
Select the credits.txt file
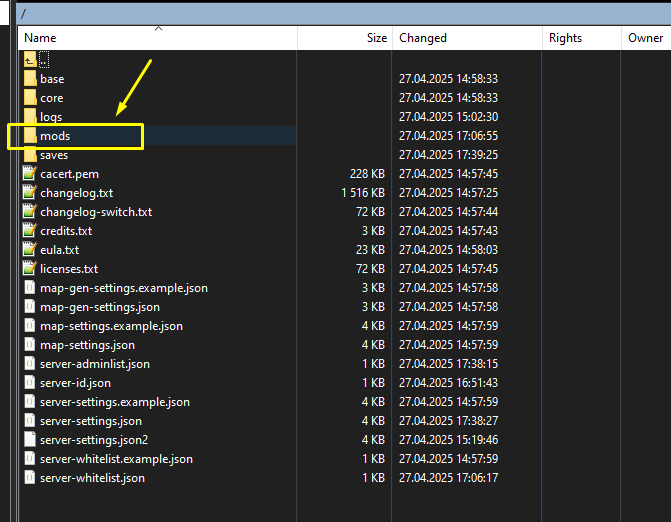pos(66,231)
